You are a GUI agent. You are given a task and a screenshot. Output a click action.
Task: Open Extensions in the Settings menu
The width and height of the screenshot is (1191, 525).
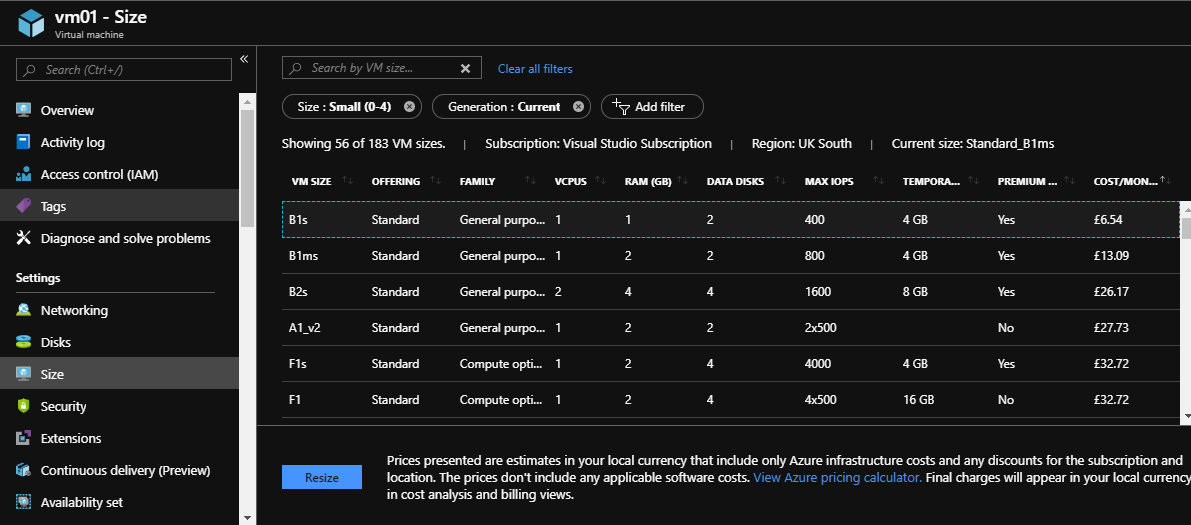pyautogui.click(x=71, y=438)
